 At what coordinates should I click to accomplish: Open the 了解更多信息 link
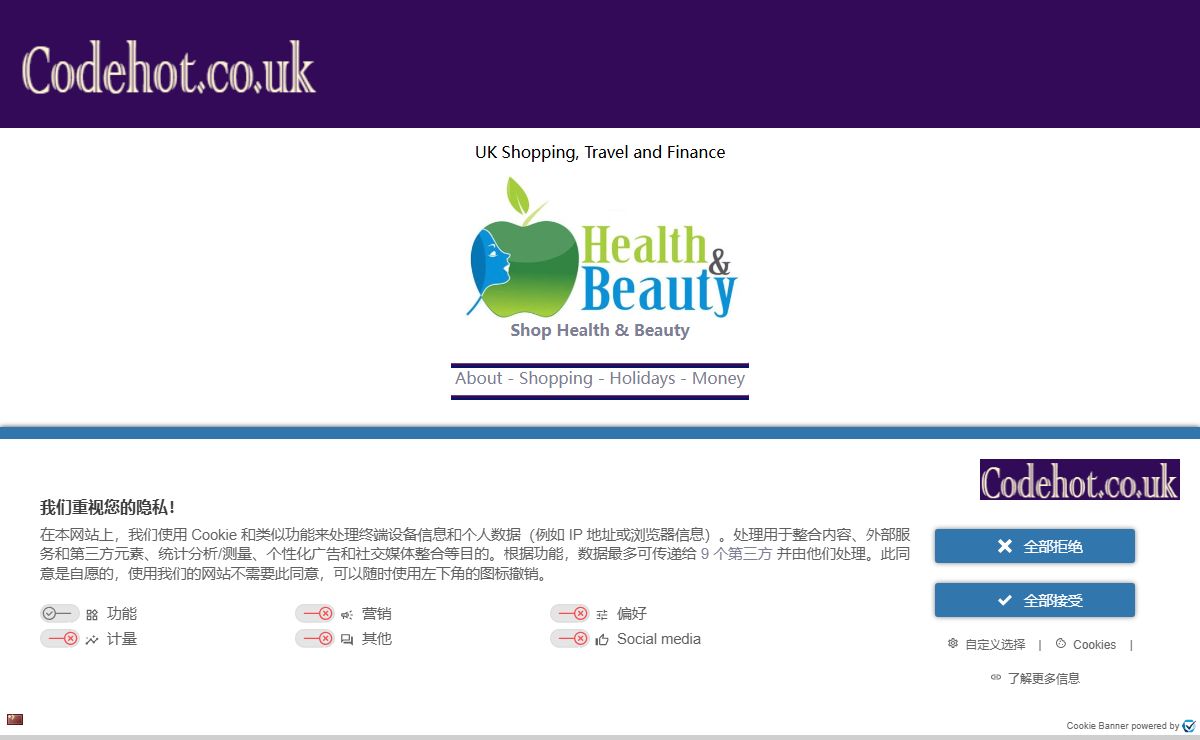(x=1043, y=678)
